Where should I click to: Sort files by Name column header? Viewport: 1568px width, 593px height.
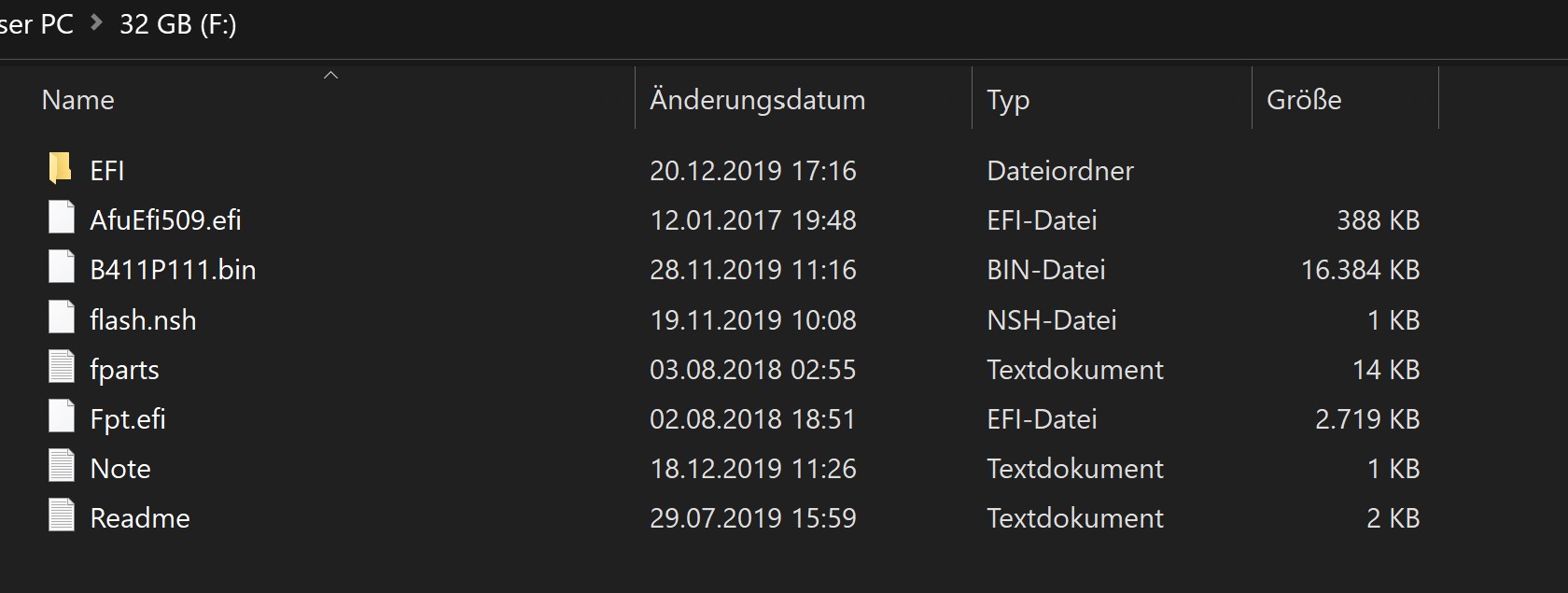tap(78, 100)
